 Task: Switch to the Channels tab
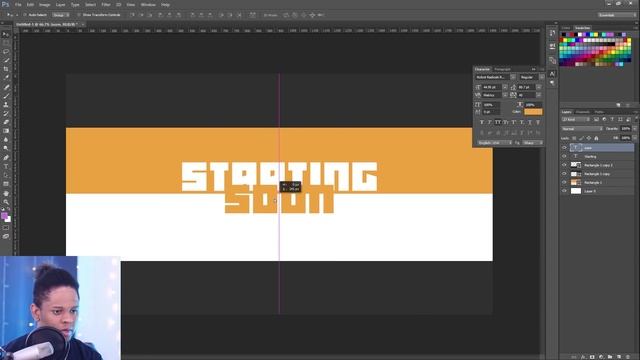pyautogui.click(x=582, y=112)
